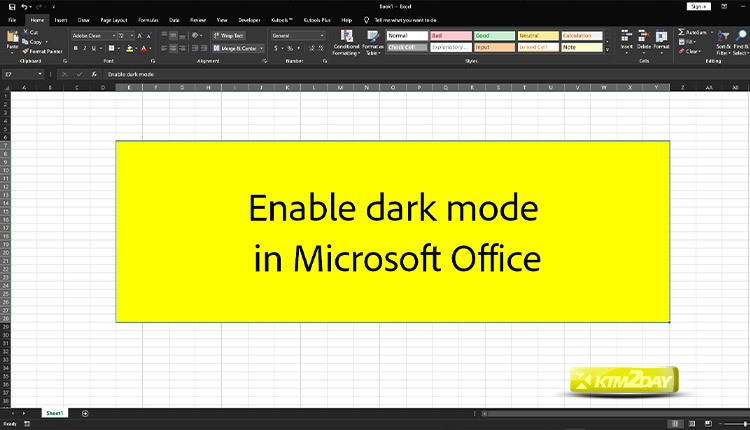Image resolution: width=750 pixels, height=430 pixels.
Task: Open Find & Select
Action: (740, 42)
